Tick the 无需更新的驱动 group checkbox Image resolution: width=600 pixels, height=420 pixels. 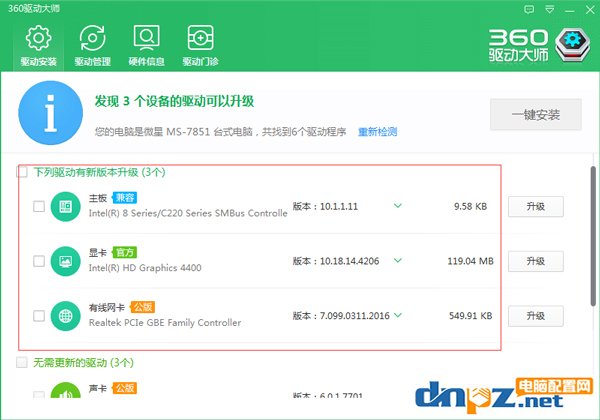point(22,362)
